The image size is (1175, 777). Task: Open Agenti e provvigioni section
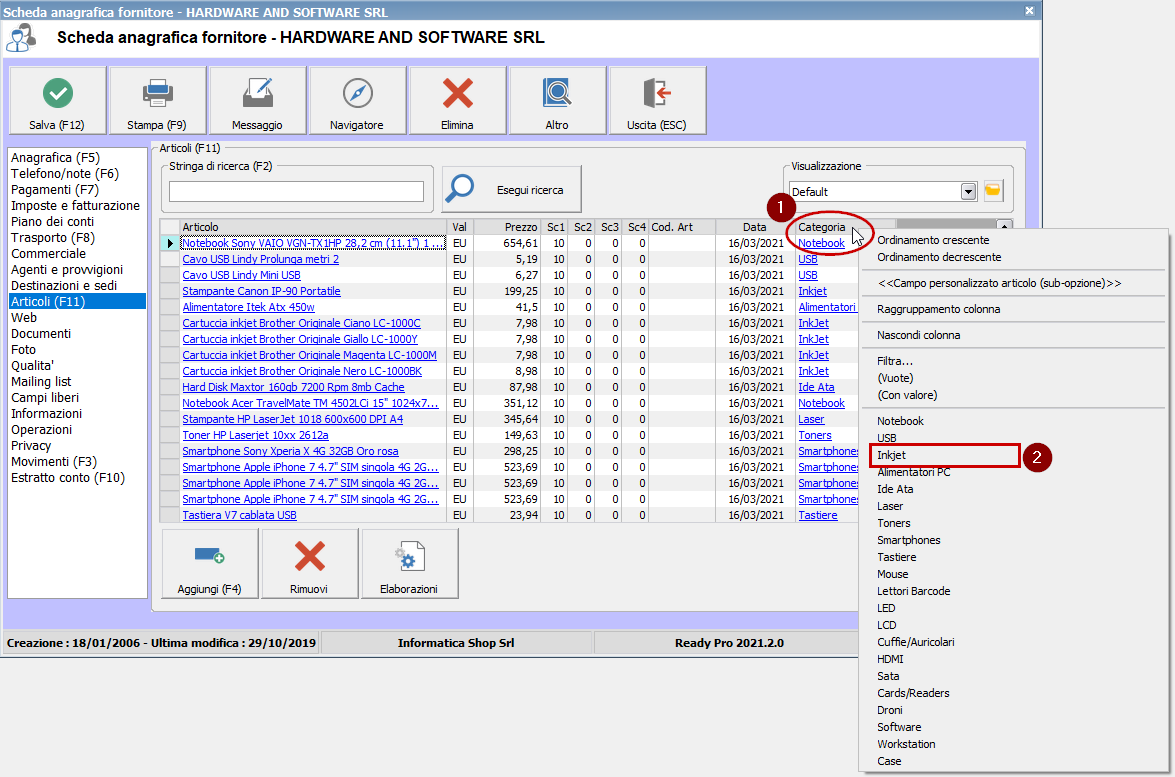(67, 270)
